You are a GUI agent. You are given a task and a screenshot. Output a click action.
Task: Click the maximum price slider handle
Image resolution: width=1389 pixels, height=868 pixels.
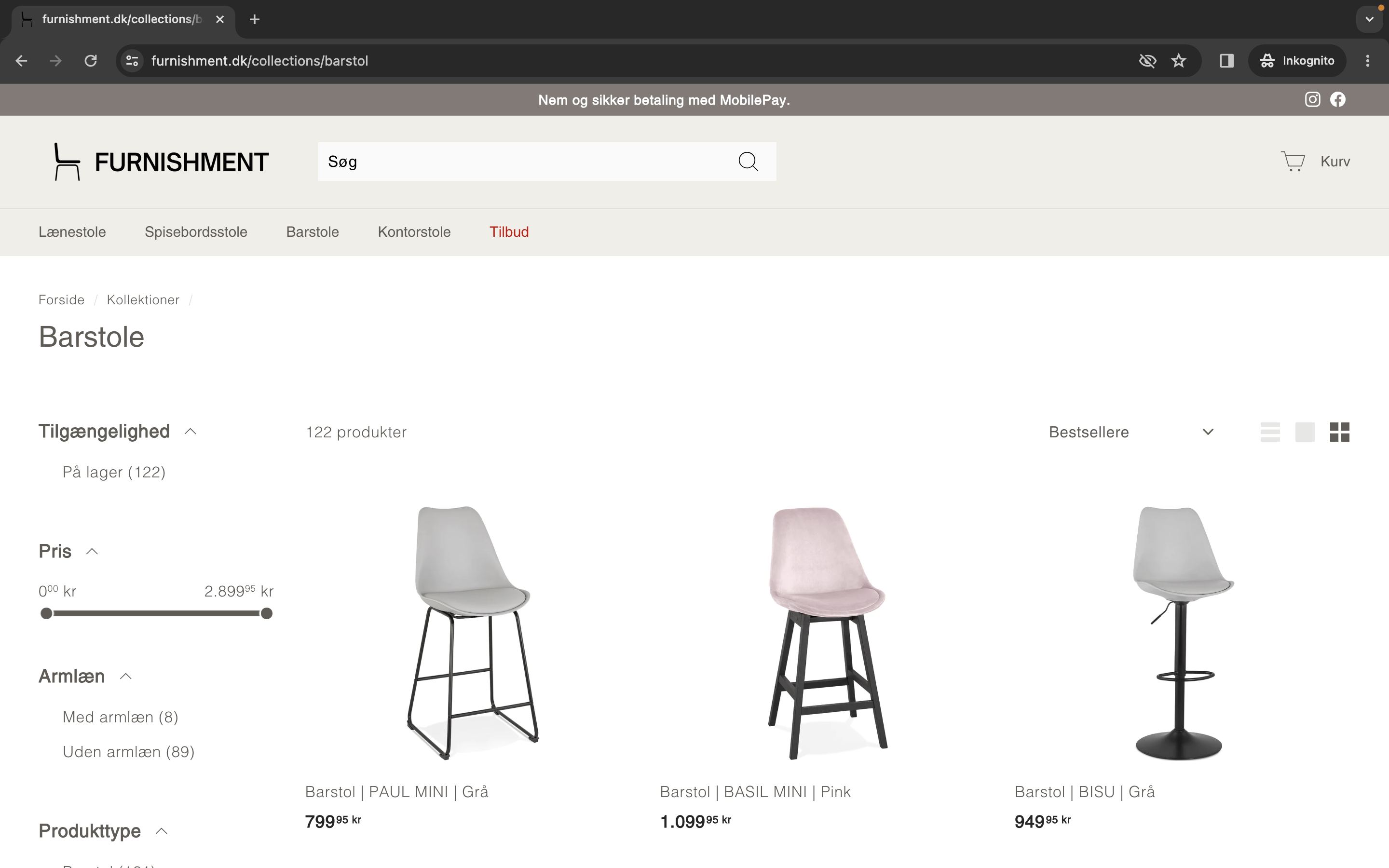(266, 614)
